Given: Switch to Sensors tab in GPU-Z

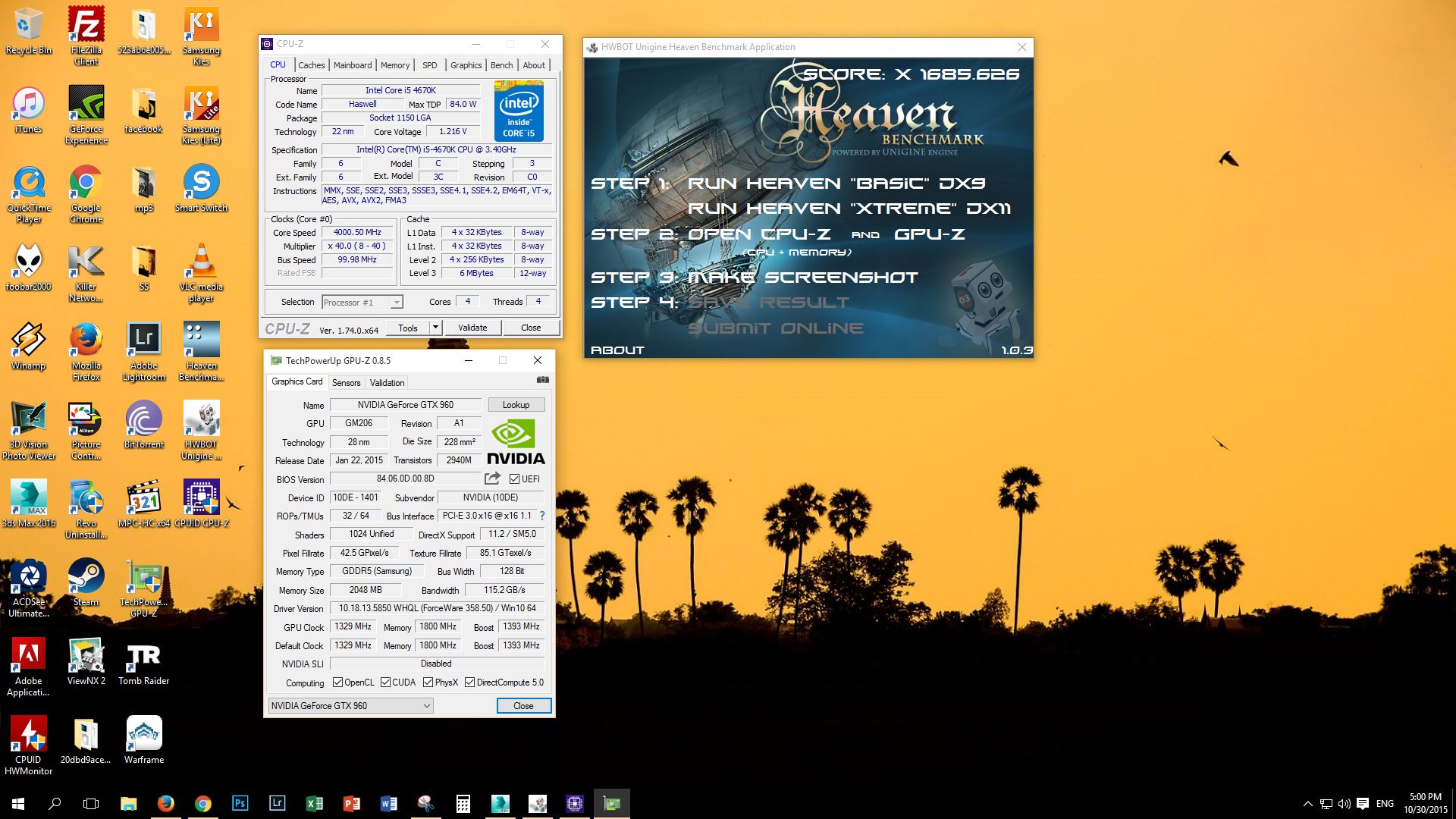Looking at the screenshot, I should pos(346,383).
